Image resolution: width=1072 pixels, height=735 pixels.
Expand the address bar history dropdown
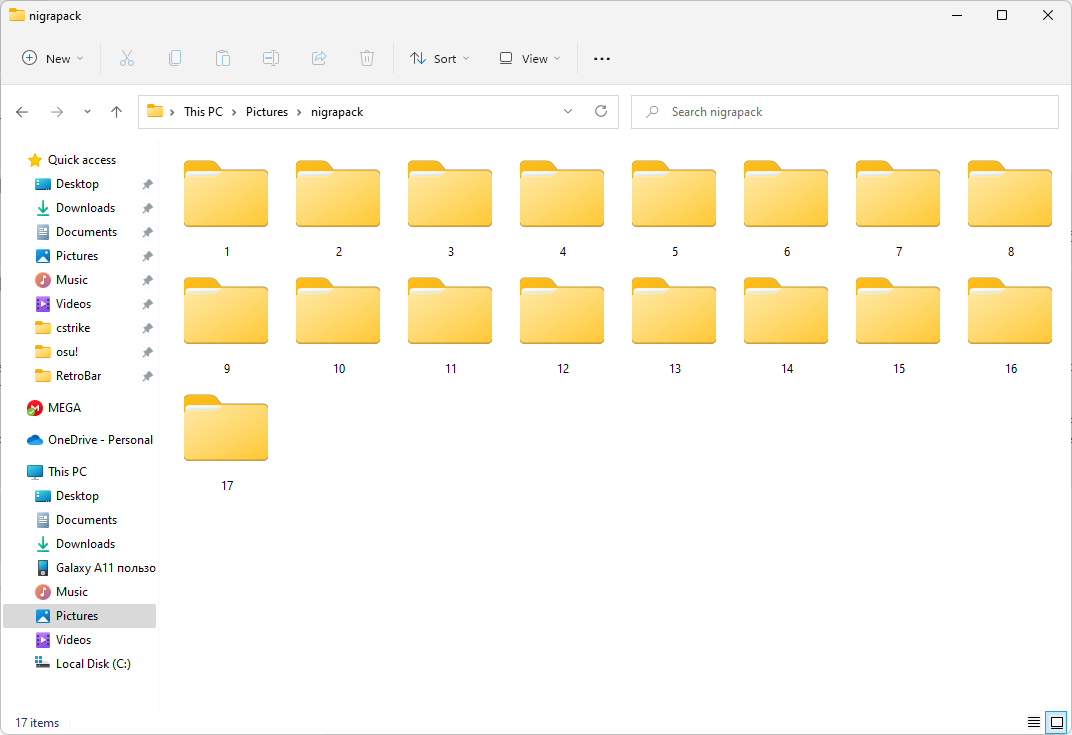click(x=567, y=112)
